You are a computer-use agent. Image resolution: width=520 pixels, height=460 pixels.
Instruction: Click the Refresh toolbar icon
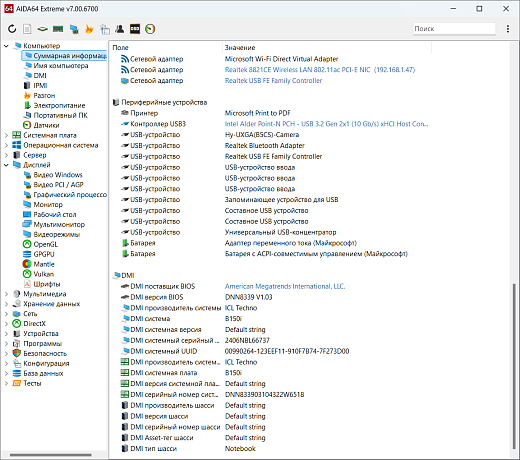(x=12, y=29)
